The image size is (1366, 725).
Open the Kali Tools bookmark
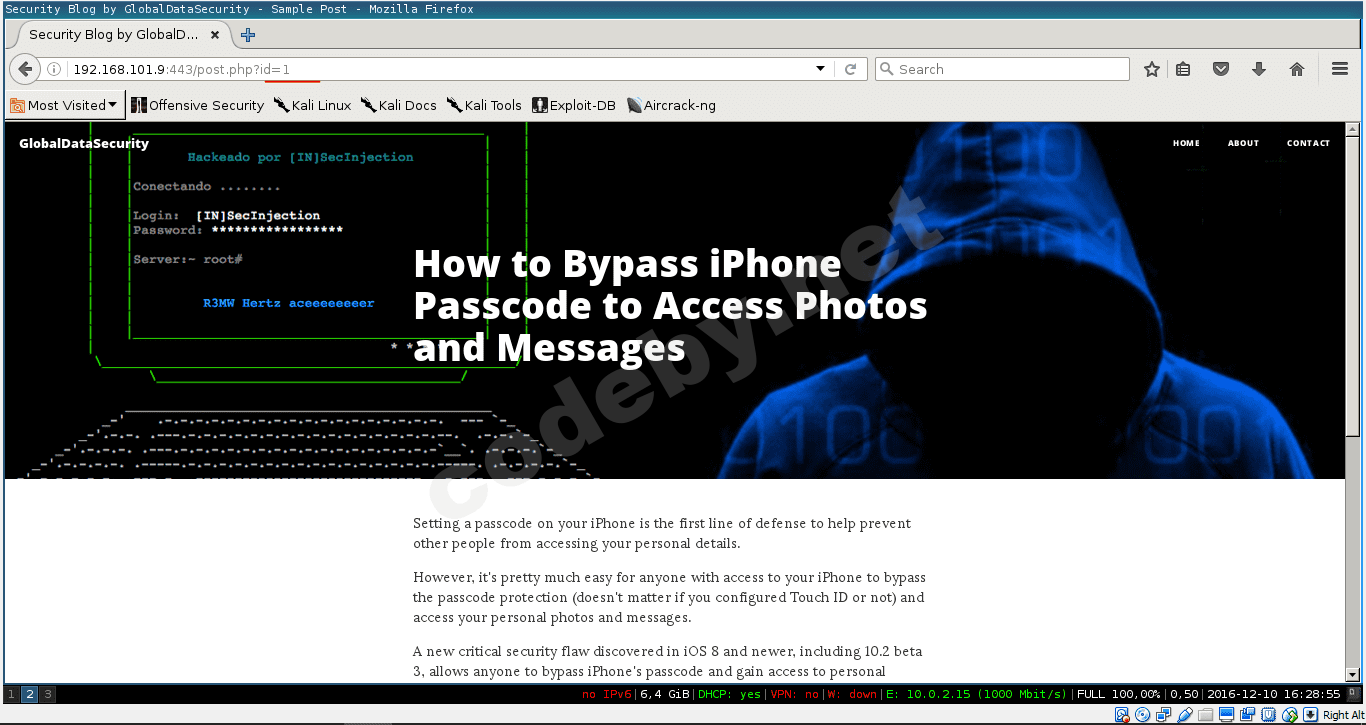coord(484,105)
